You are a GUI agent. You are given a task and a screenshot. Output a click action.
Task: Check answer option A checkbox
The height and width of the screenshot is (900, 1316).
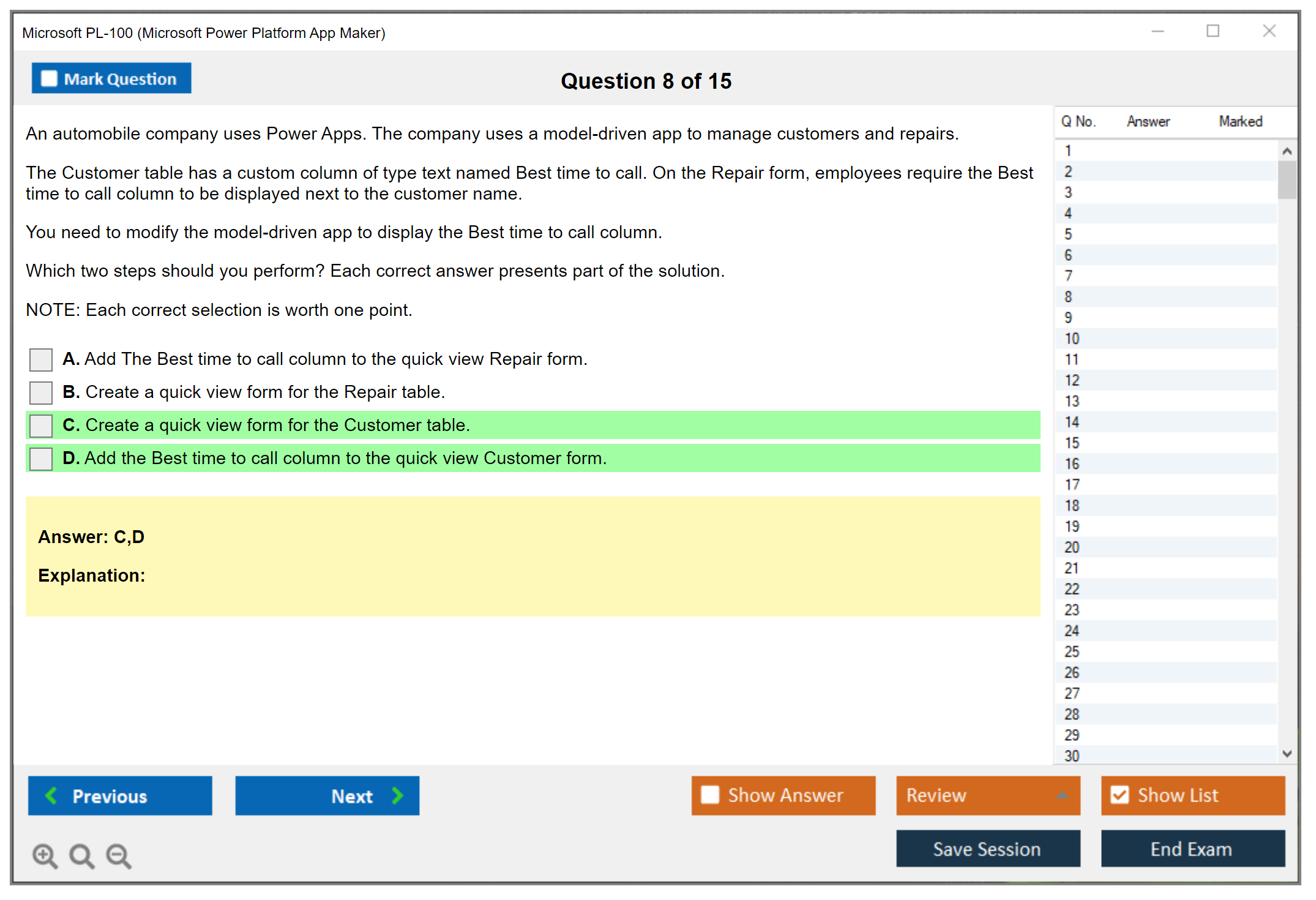[41, 359]
